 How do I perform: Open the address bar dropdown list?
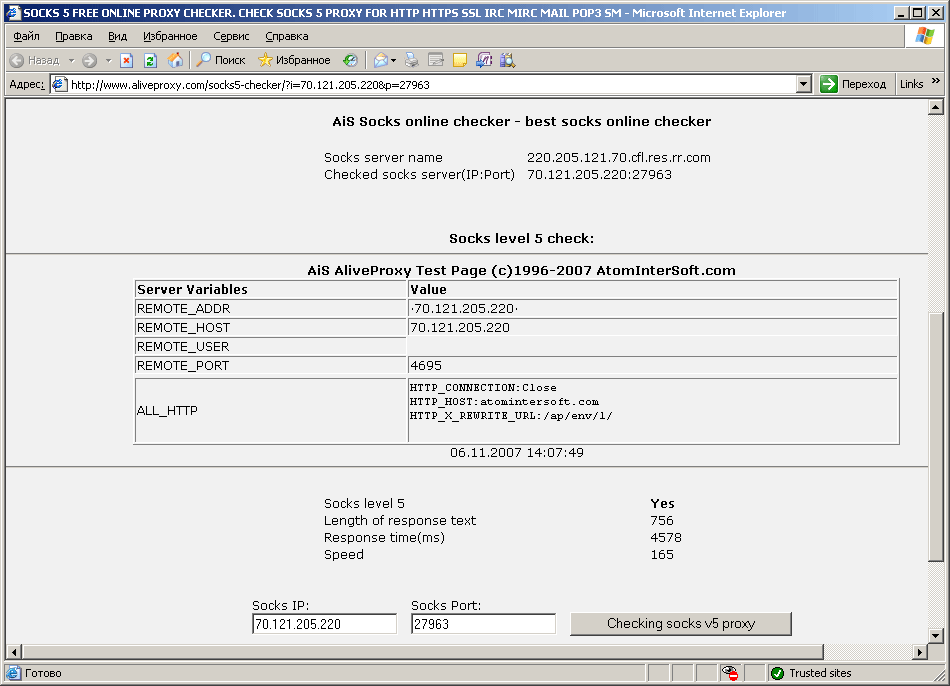pyautogui.click(x=803, y=84)
